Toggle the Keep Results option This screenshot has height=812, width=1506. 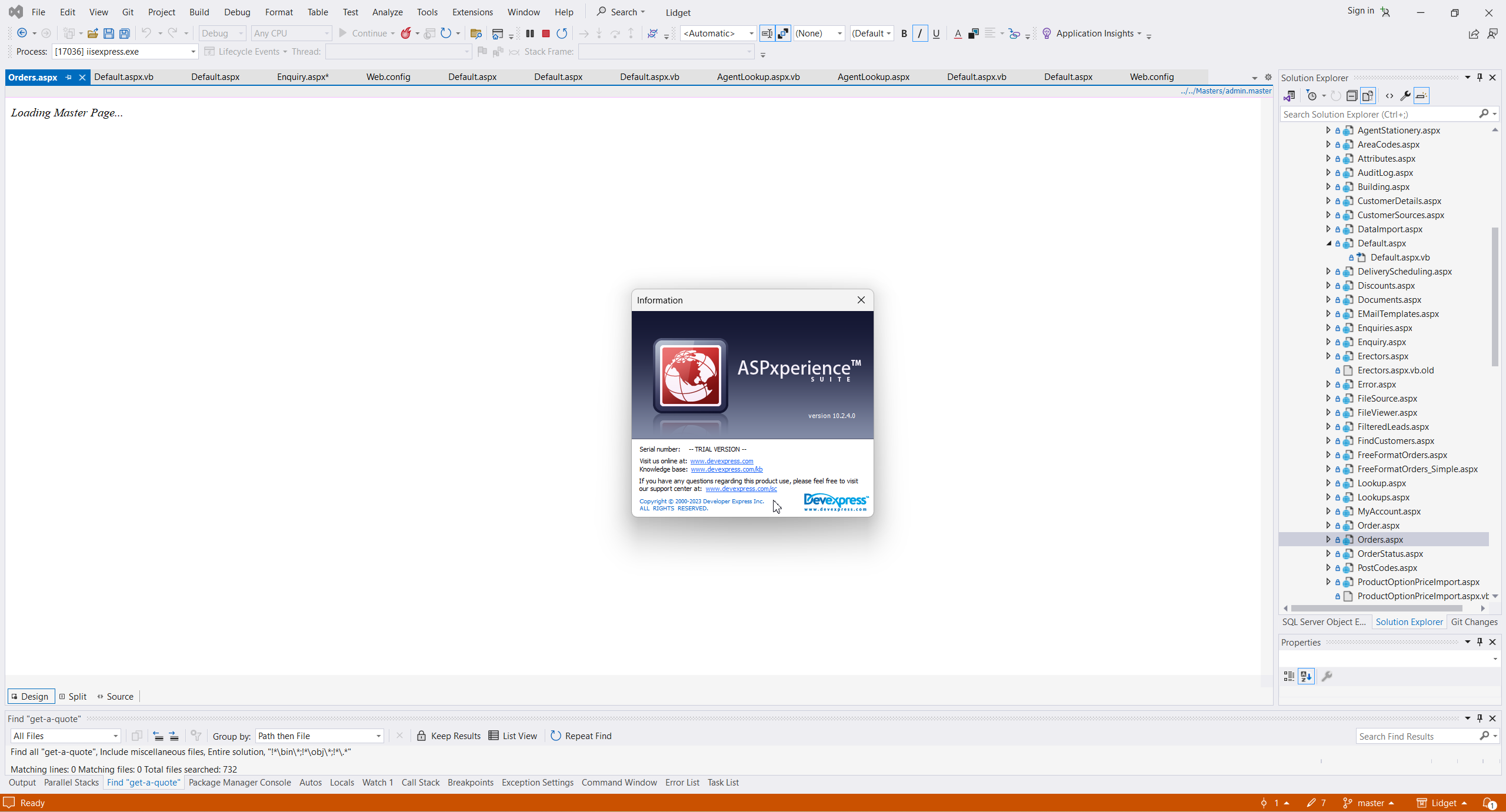(x=449, y=736)
